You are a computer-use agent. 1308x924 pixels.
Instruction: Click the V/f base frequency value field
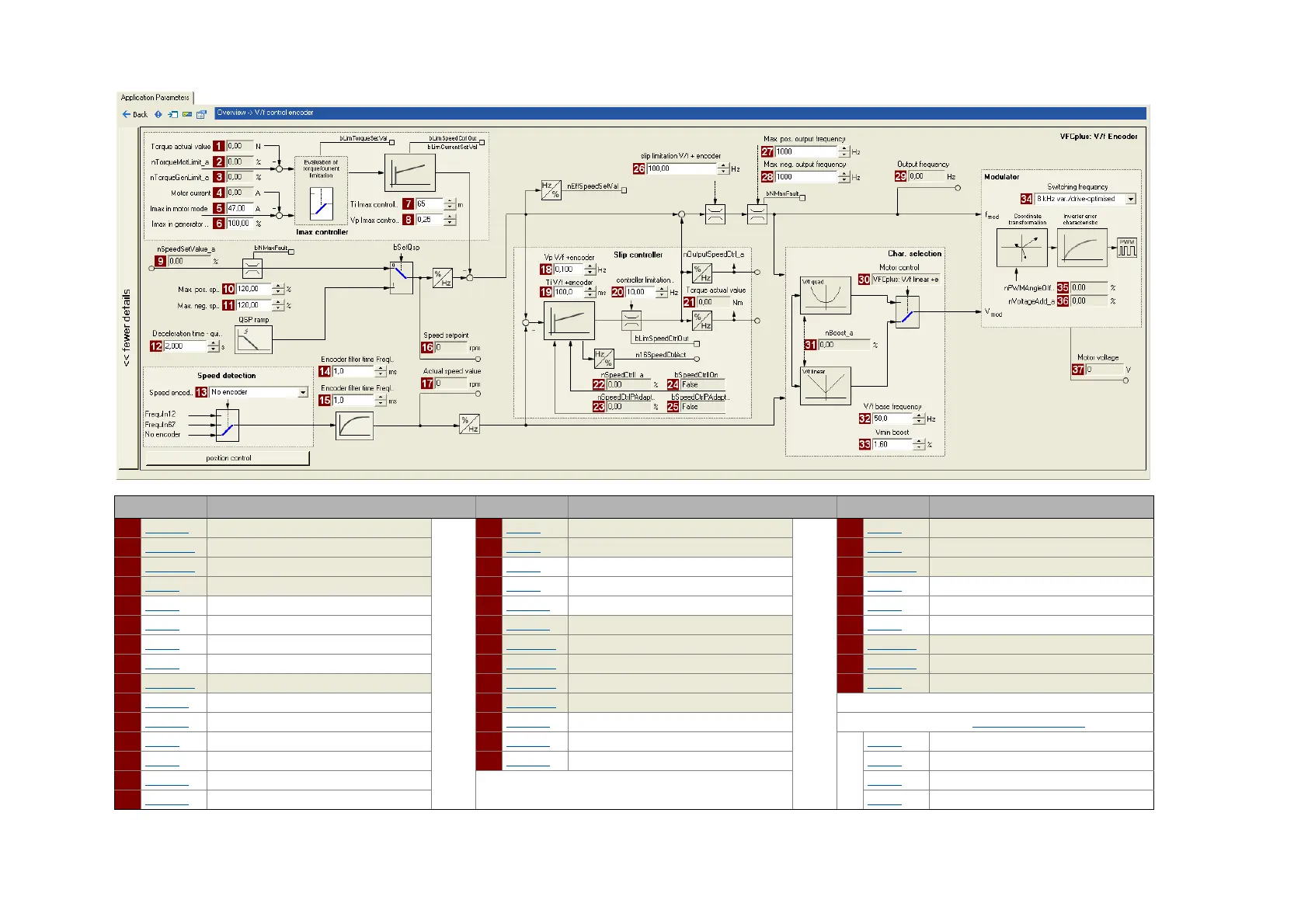pyautogui.click(x=893, y=419)
